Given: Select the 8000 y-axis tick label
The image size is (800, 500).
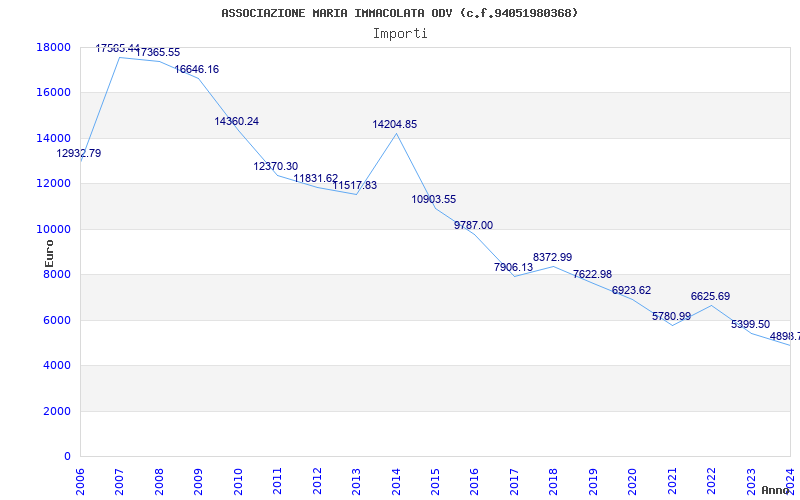Looking at the screenshot, I should click(57, 274).
